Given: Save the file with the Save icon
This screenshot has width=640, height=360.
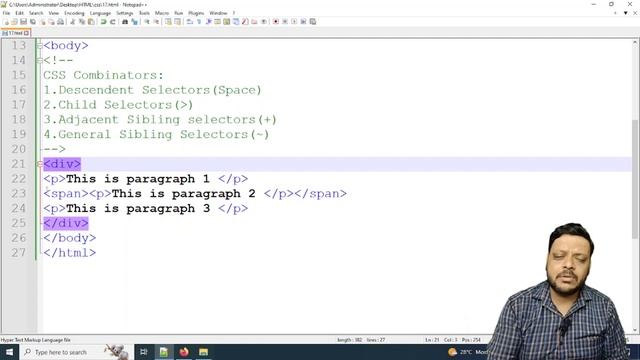Looking at the screenshot, I should 23,22.
